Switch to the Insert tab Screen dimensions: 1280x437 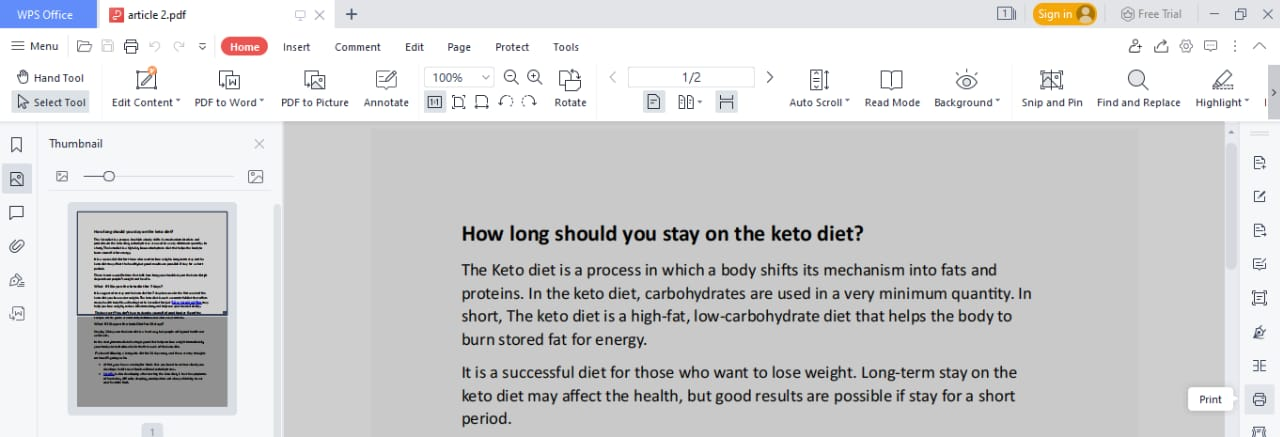click(296, 47)
